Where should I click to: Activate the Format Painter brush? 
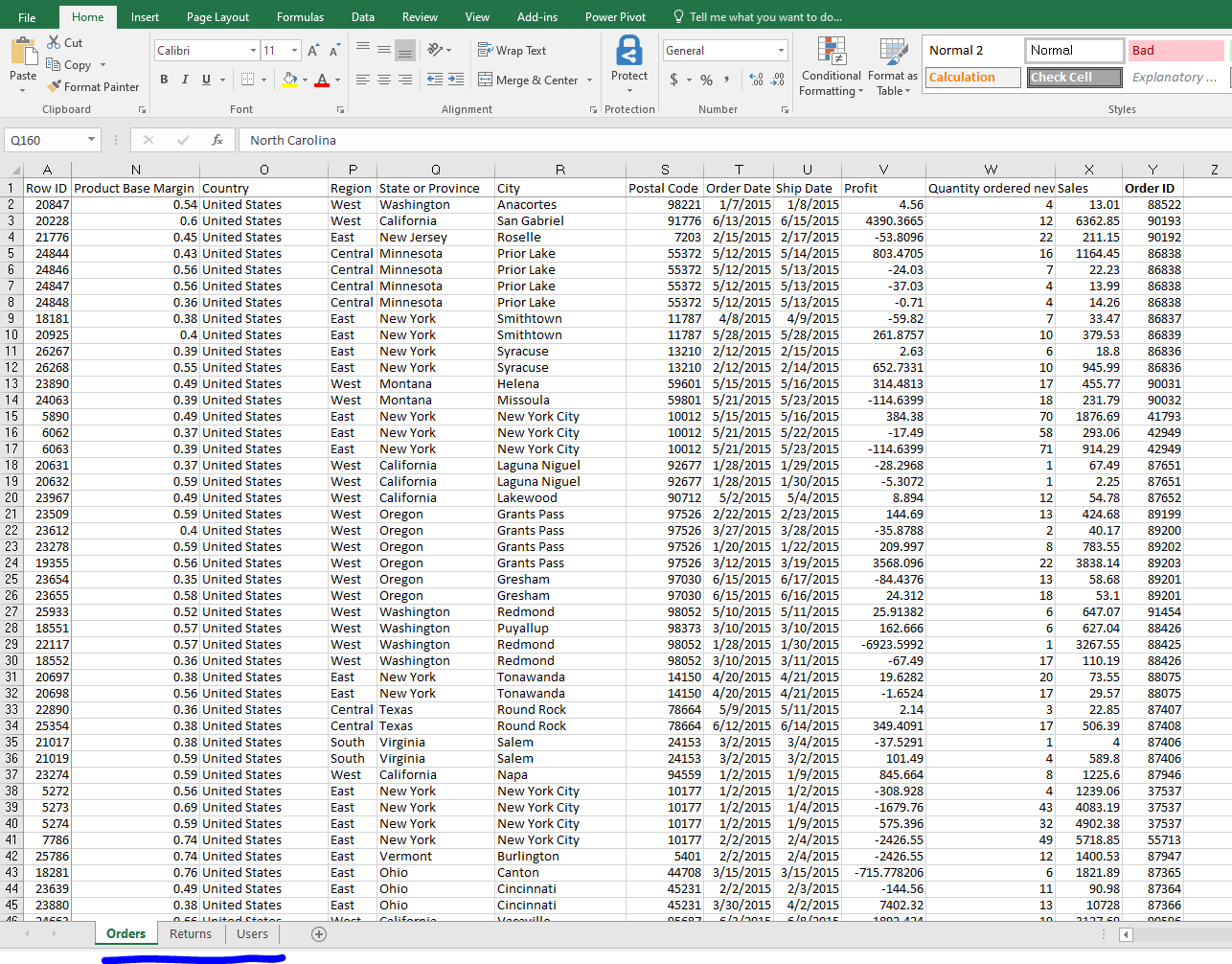[54, 86]
